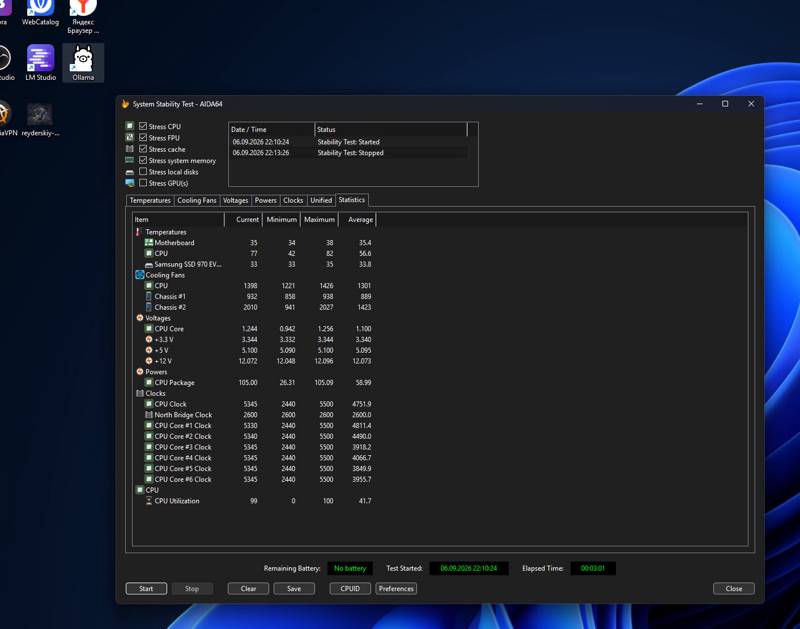Open the Preferences dialog
Image resolution: width=800 pixels, height=629 pixels.
tap(396, 589)
